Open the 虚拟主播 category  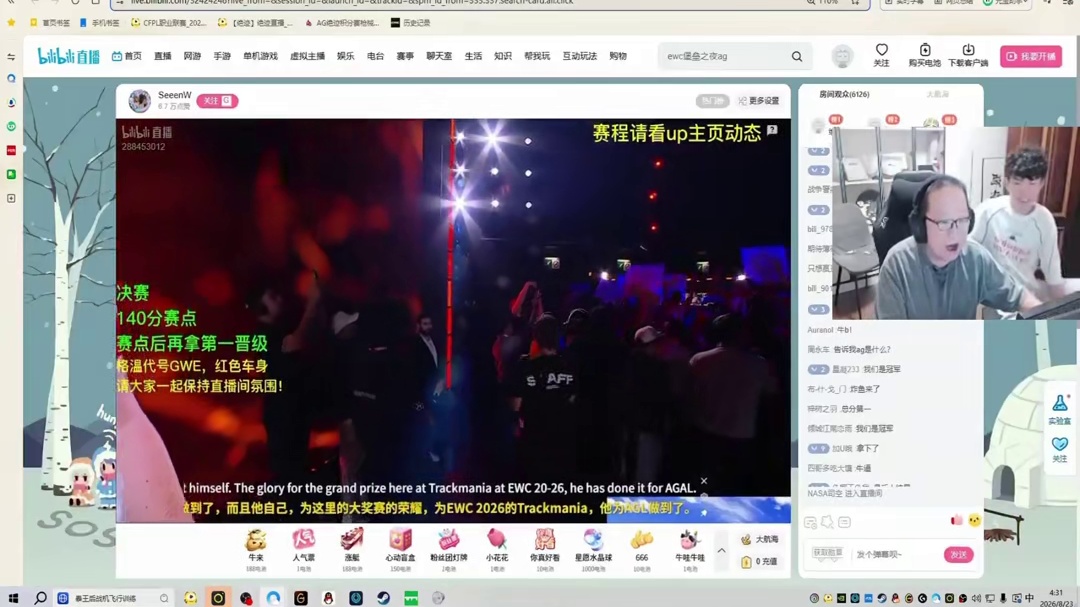tap(307, 56)
